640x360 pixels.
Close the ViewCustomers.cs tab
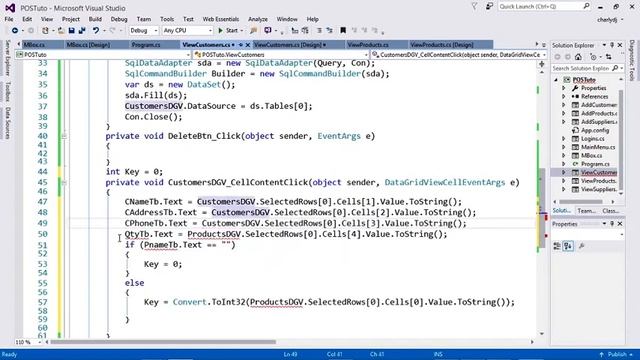coord(248,45)
